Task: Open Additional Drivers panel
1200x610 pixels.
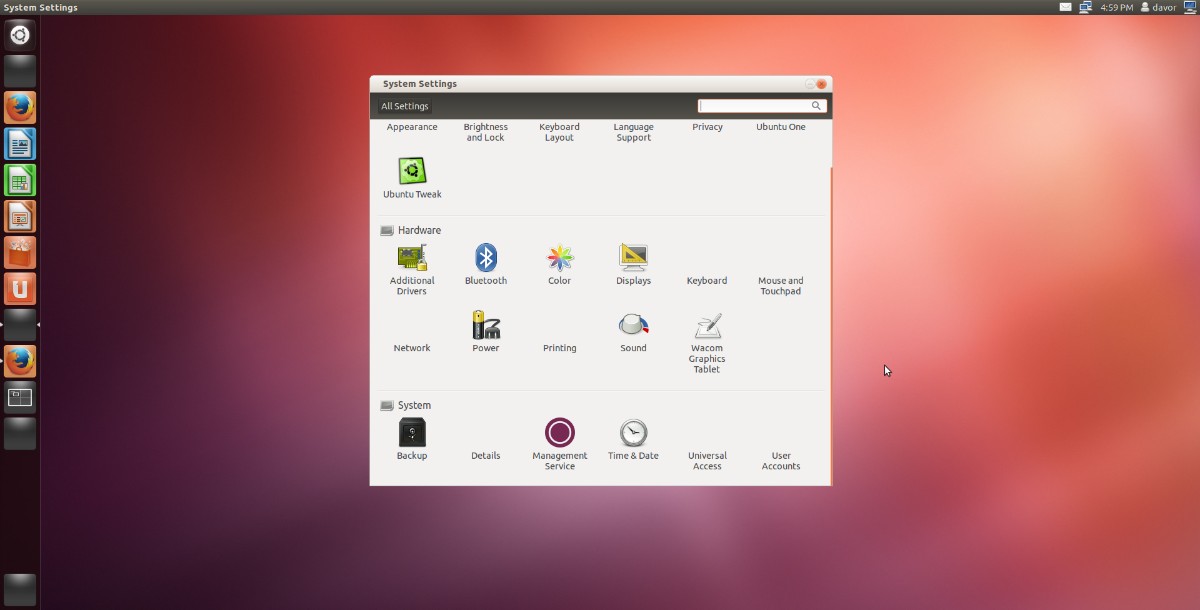Action: click(x=412, y=268)
